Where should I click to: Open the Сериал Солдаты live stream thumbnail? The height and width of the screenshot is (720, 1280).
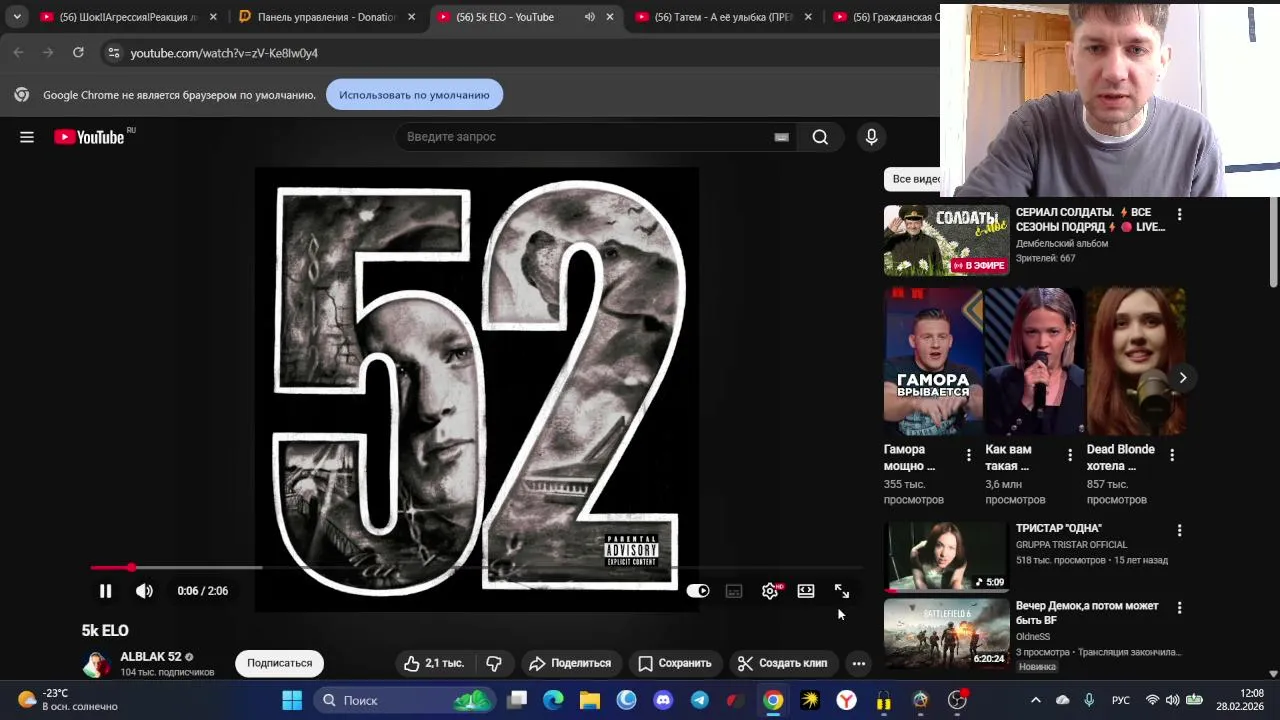[946, 240]
